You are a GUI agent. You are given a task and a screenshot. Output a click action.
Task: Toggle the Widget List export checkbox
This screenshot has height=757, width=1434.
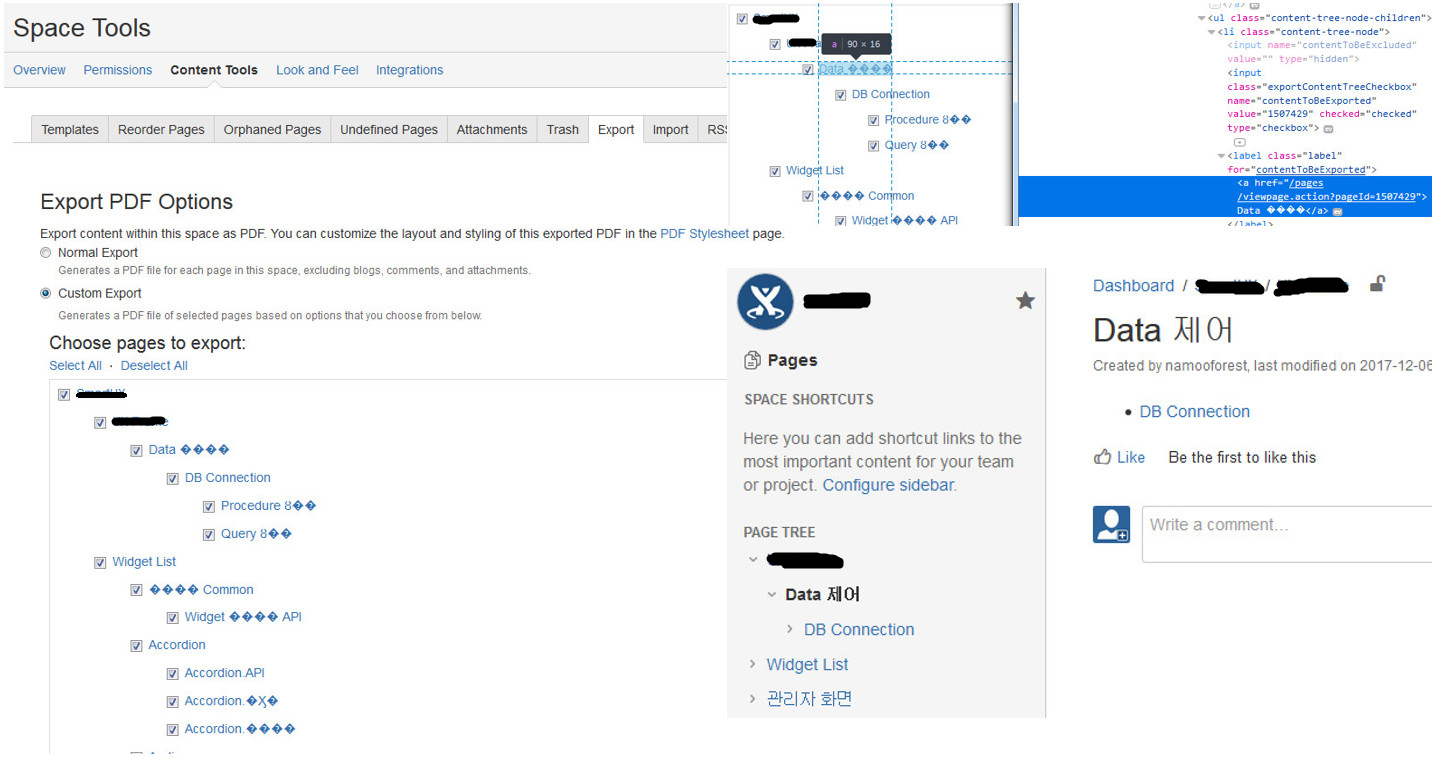coord(100,563)
